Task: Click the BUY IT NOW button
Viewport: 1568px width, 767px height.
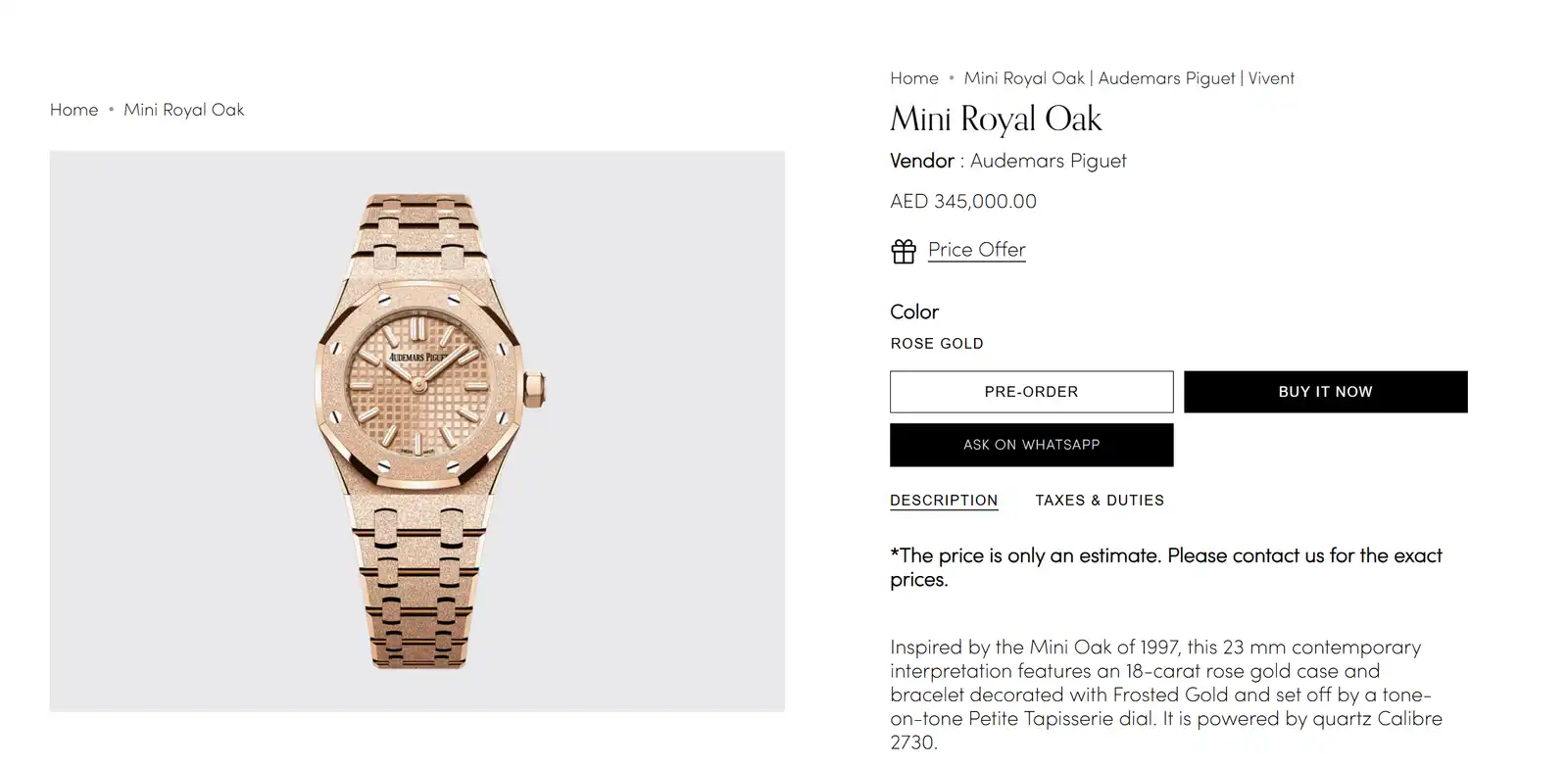Action: [x=1325, y=392]
